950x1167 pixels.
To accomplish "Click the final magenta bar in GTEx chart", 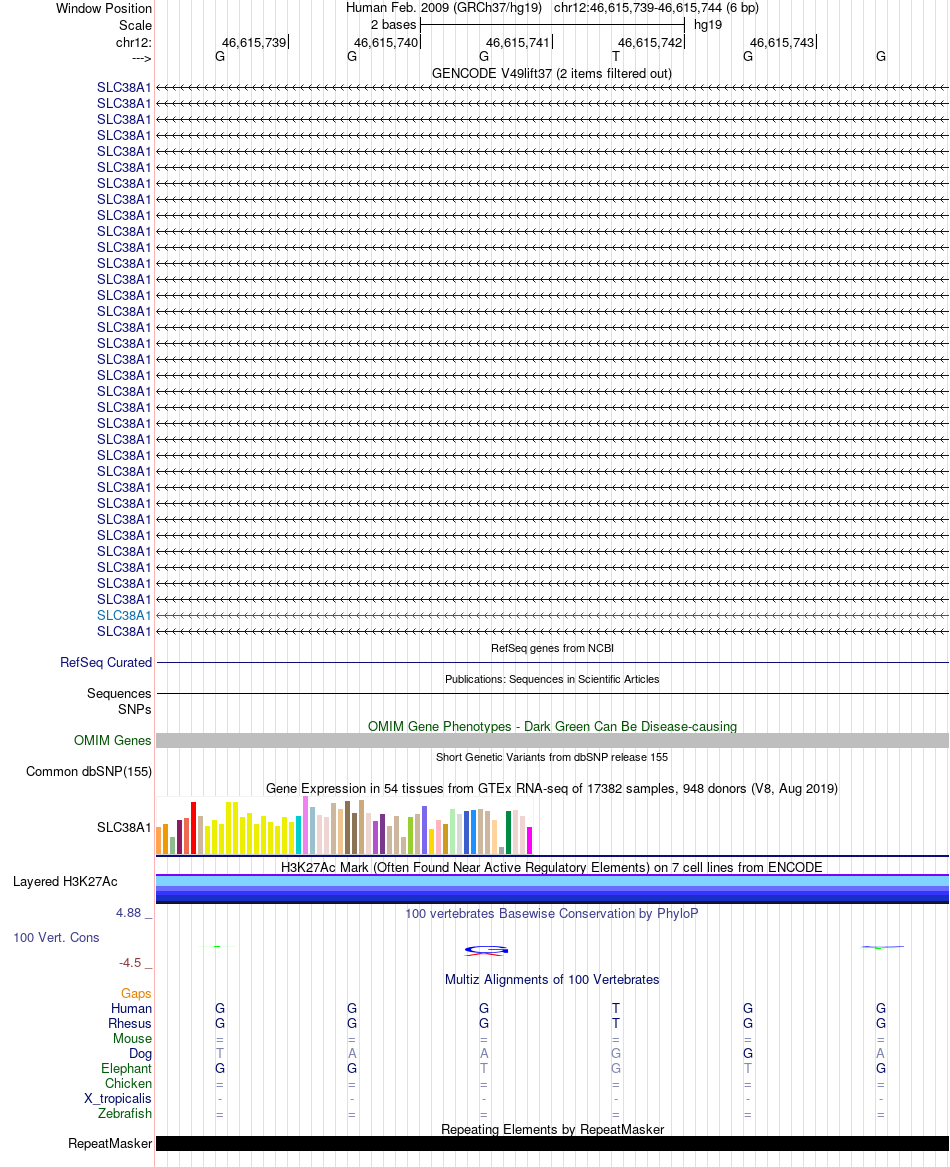I will pos(530,840).
